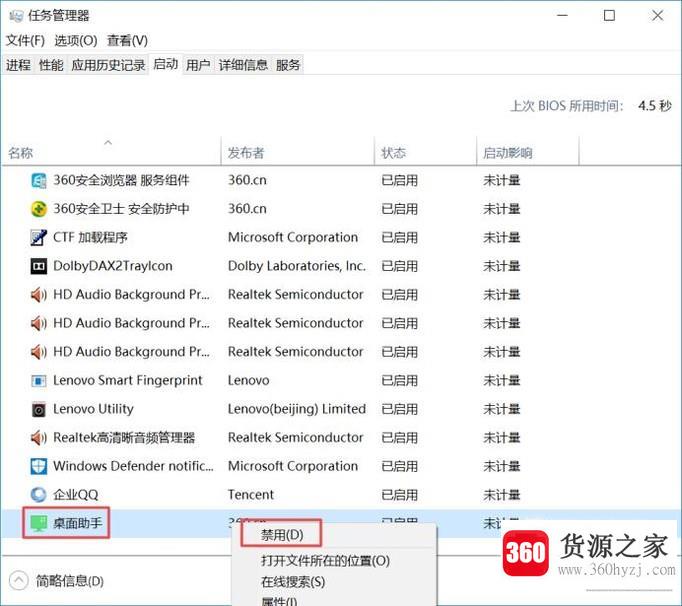Click the Lenovo Utility camera icon

click(39, 409)
